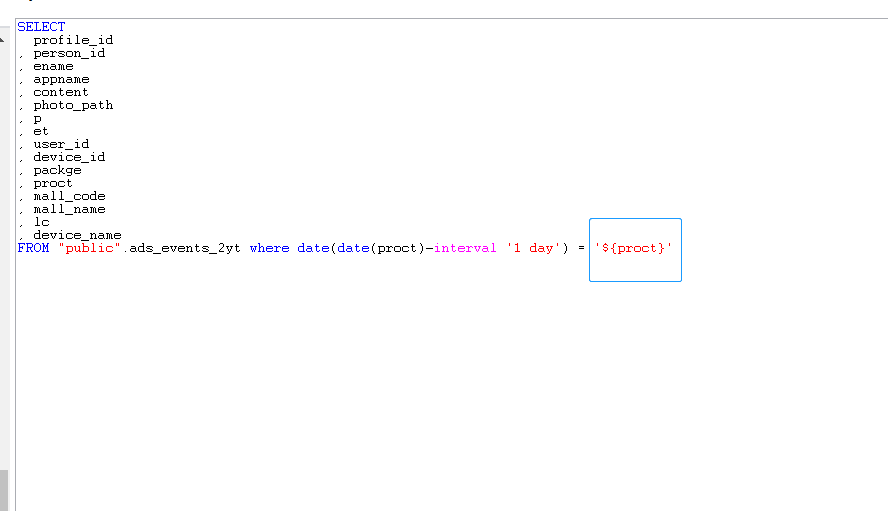Viewport: 888px width, 511px height.
Task: Click the device_name column line
Action: coord(77,235)
